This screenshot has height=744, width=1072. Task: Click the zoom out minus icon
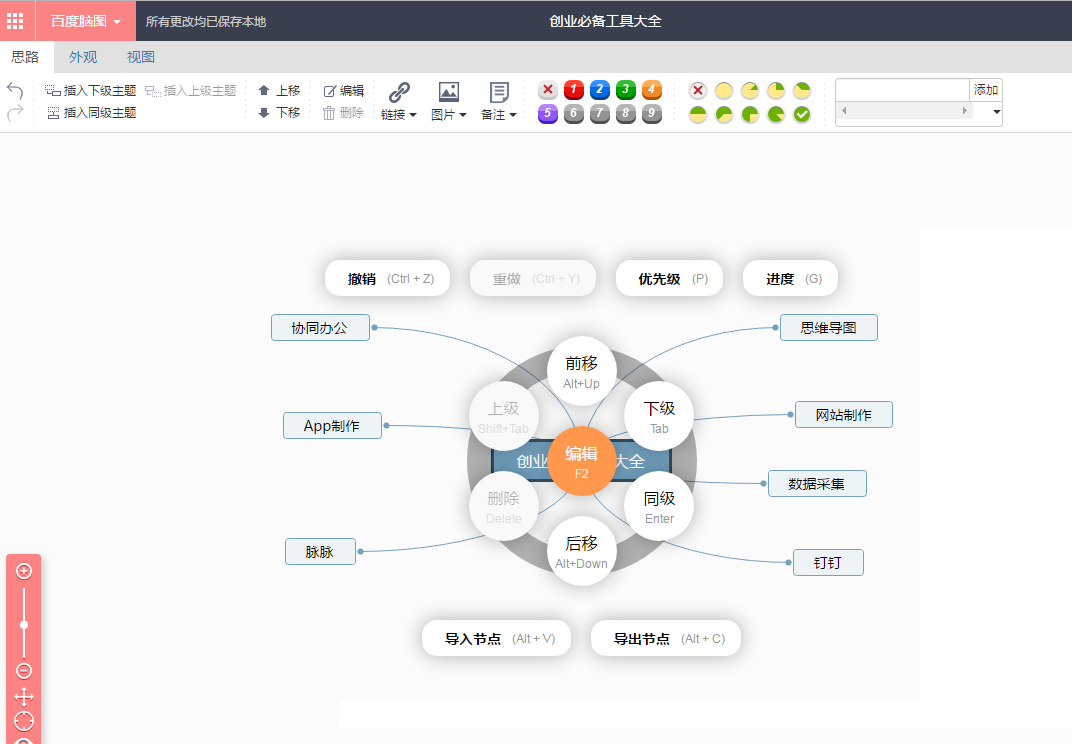point(24,670)
